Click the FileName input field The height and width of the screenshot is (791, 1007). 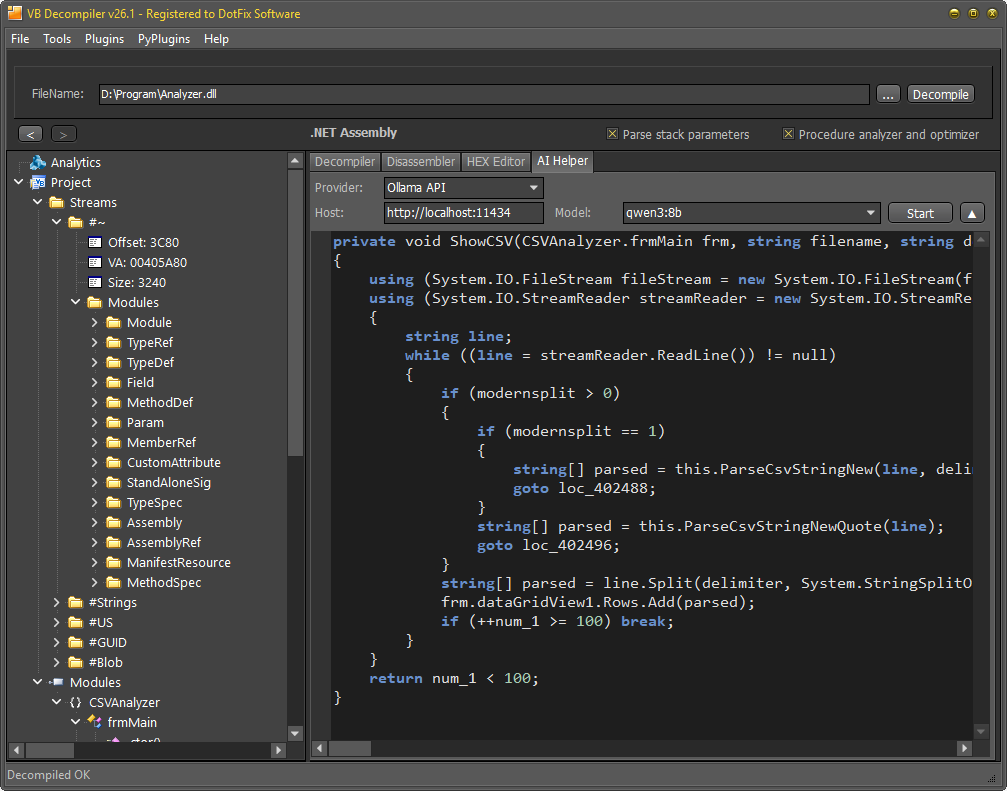pos(484,94)
